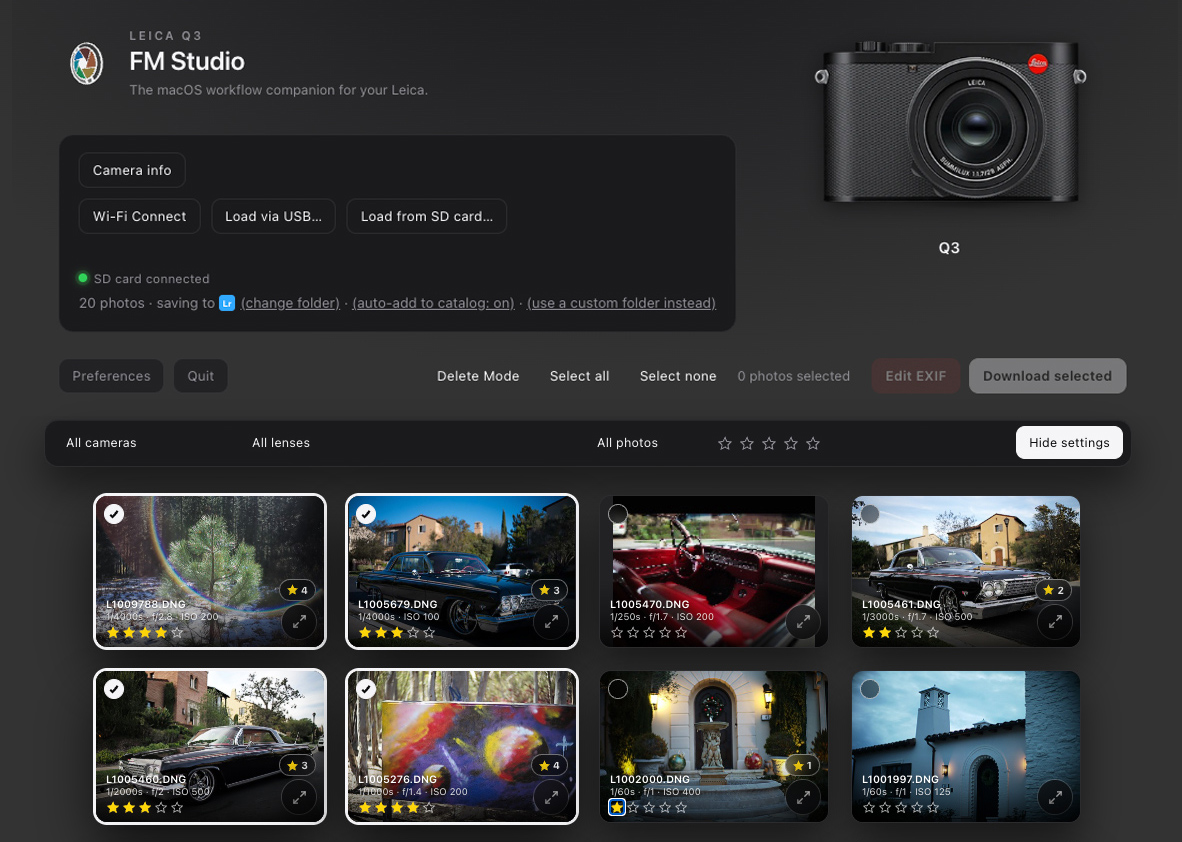Expand the L1001997.DNG photo fullscreen

pos(1055,797)
